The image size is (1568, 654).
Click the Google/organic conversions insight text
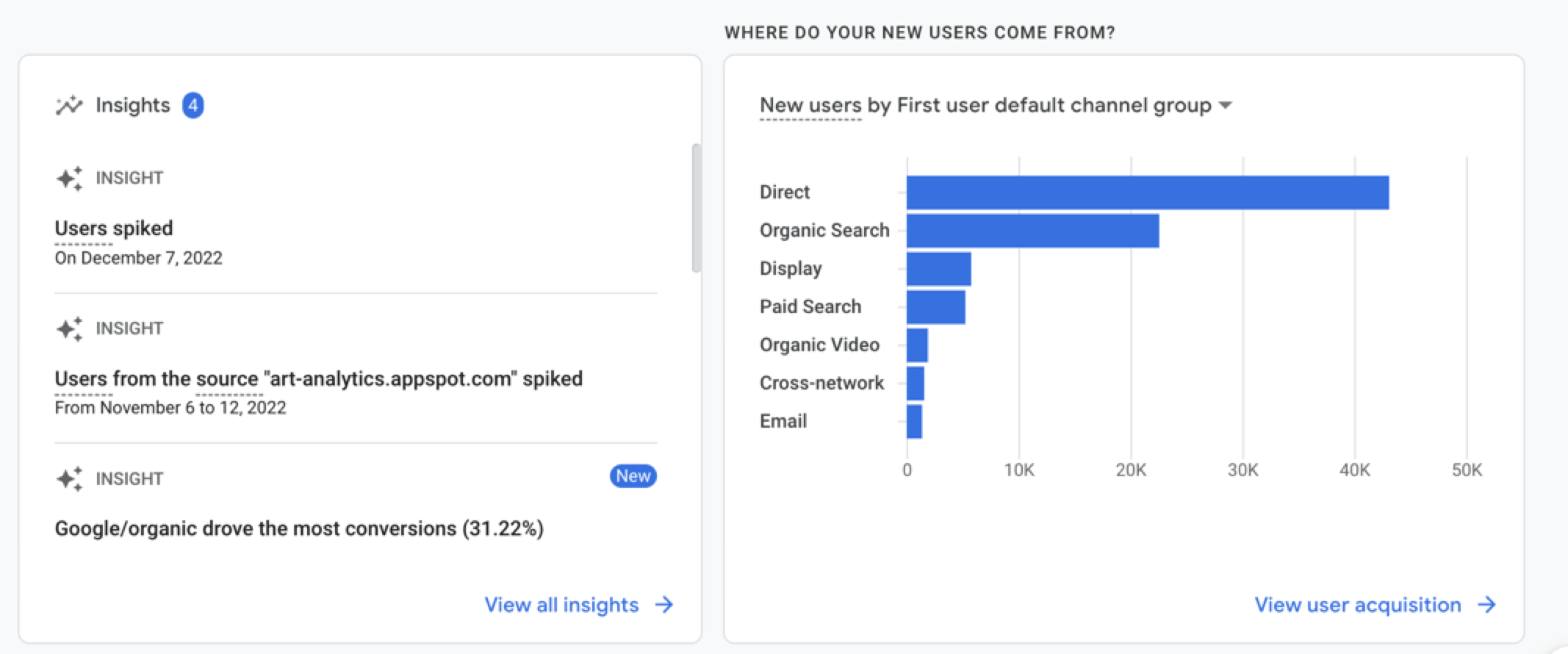point(298,528)
